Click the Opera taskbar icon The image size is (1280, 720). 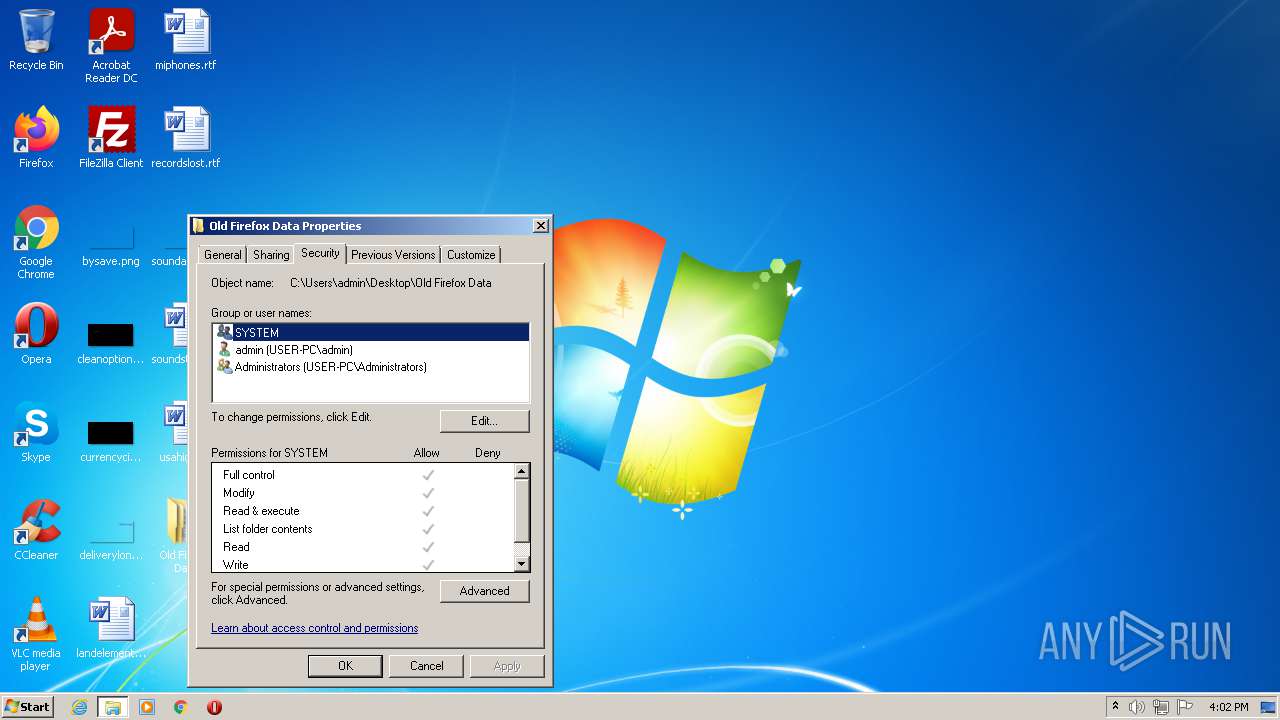tap(214, 707)
